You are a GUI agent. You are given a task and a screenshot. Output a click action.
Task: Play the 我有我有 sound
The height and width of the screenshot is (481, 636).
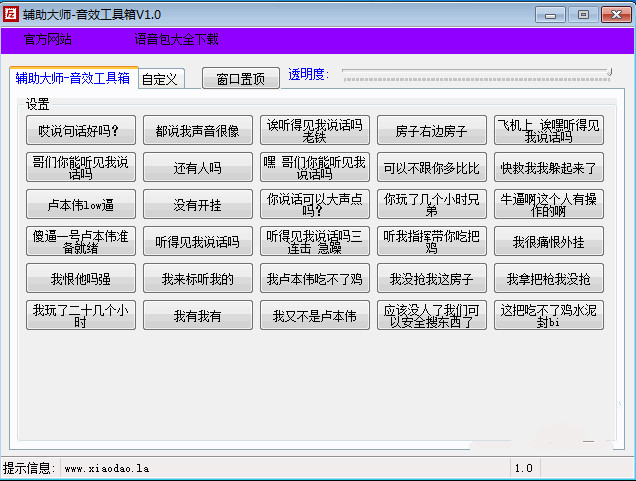(198, 315)
